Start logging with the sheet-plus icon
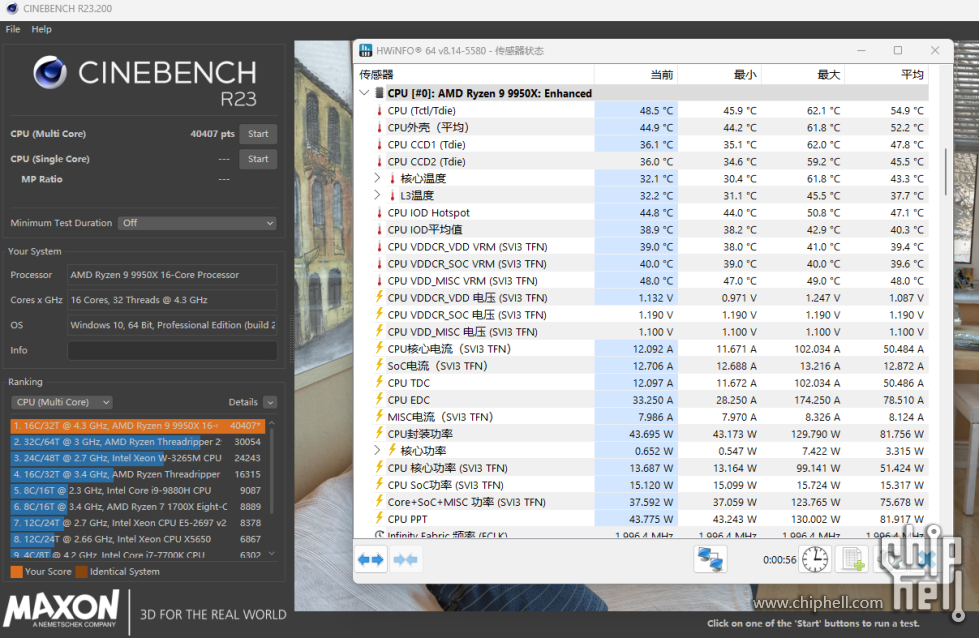979x638 pixels. (852, 559)
